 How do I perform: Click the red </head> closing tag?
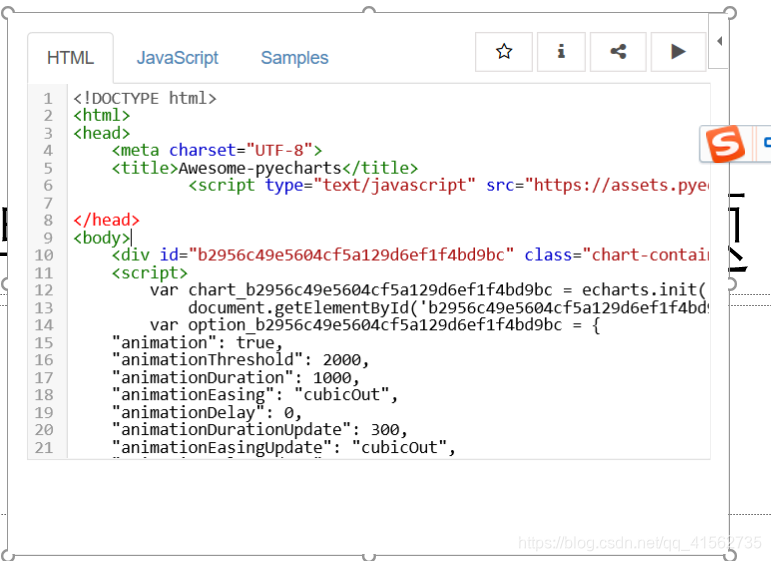click(x=106, y=220)
